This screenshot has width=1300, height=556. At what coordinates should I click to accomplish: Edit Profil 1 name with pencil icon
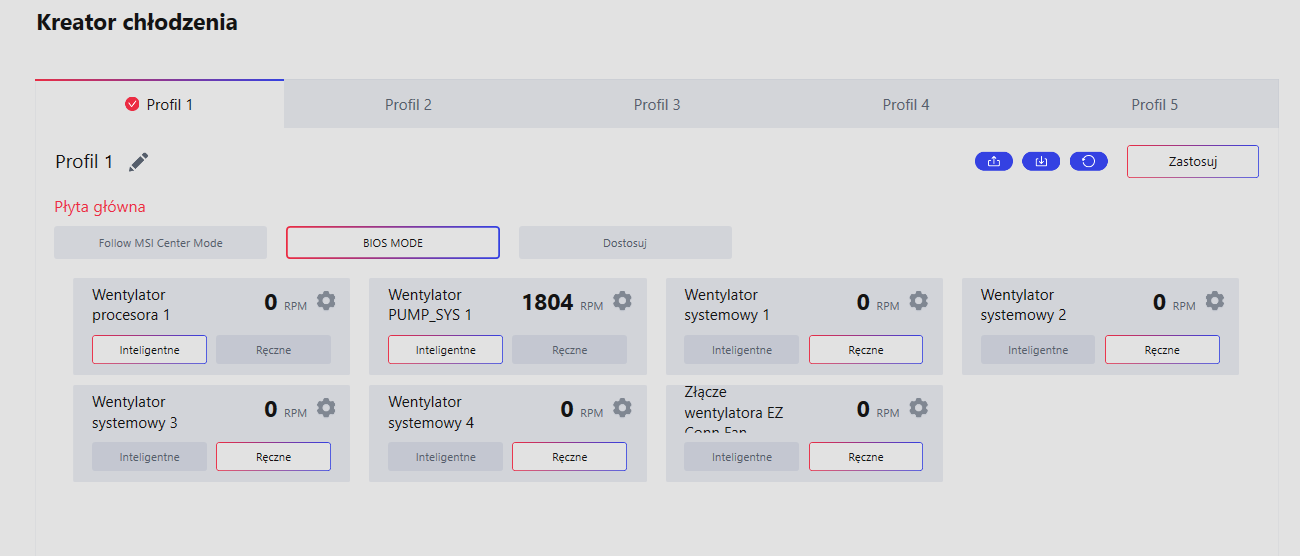[139, 162]
